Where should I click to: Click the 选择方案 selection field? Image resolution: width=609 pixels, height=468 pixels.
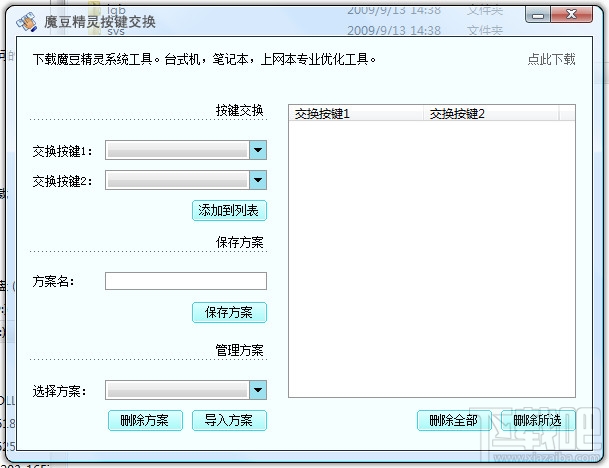click(177, 390)
